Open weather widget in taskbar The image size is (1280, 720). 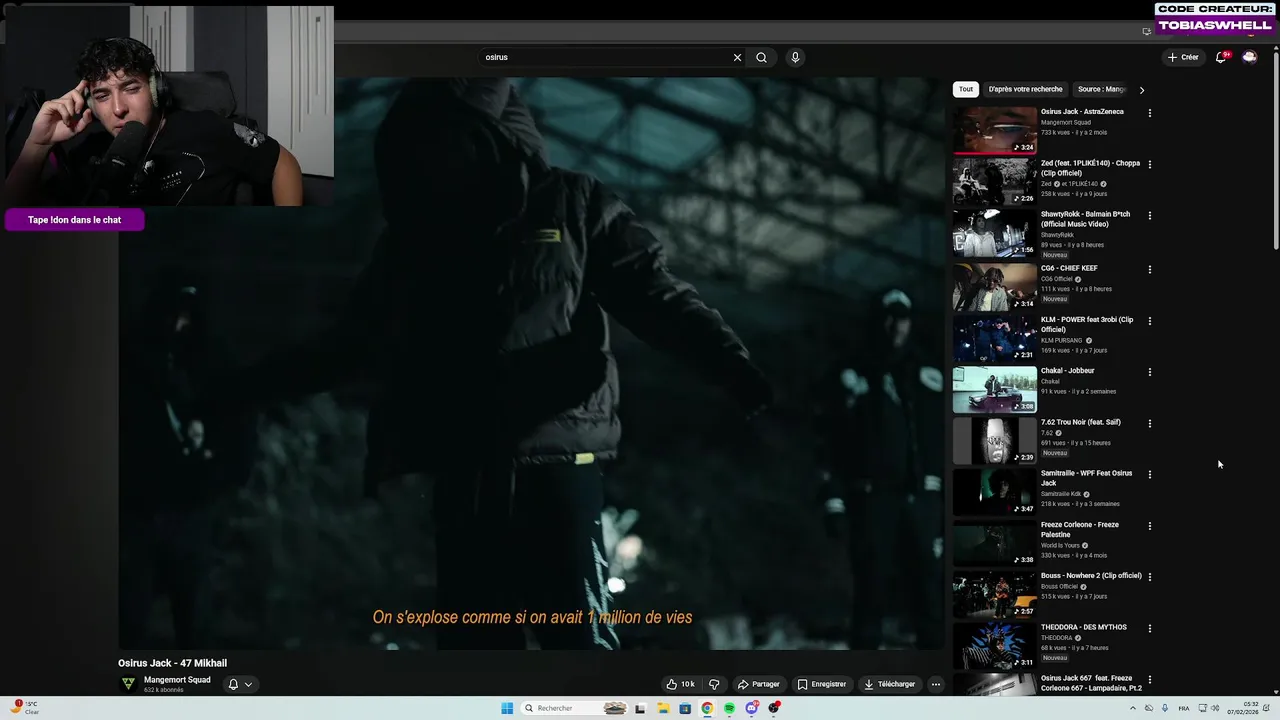[24, 708]
